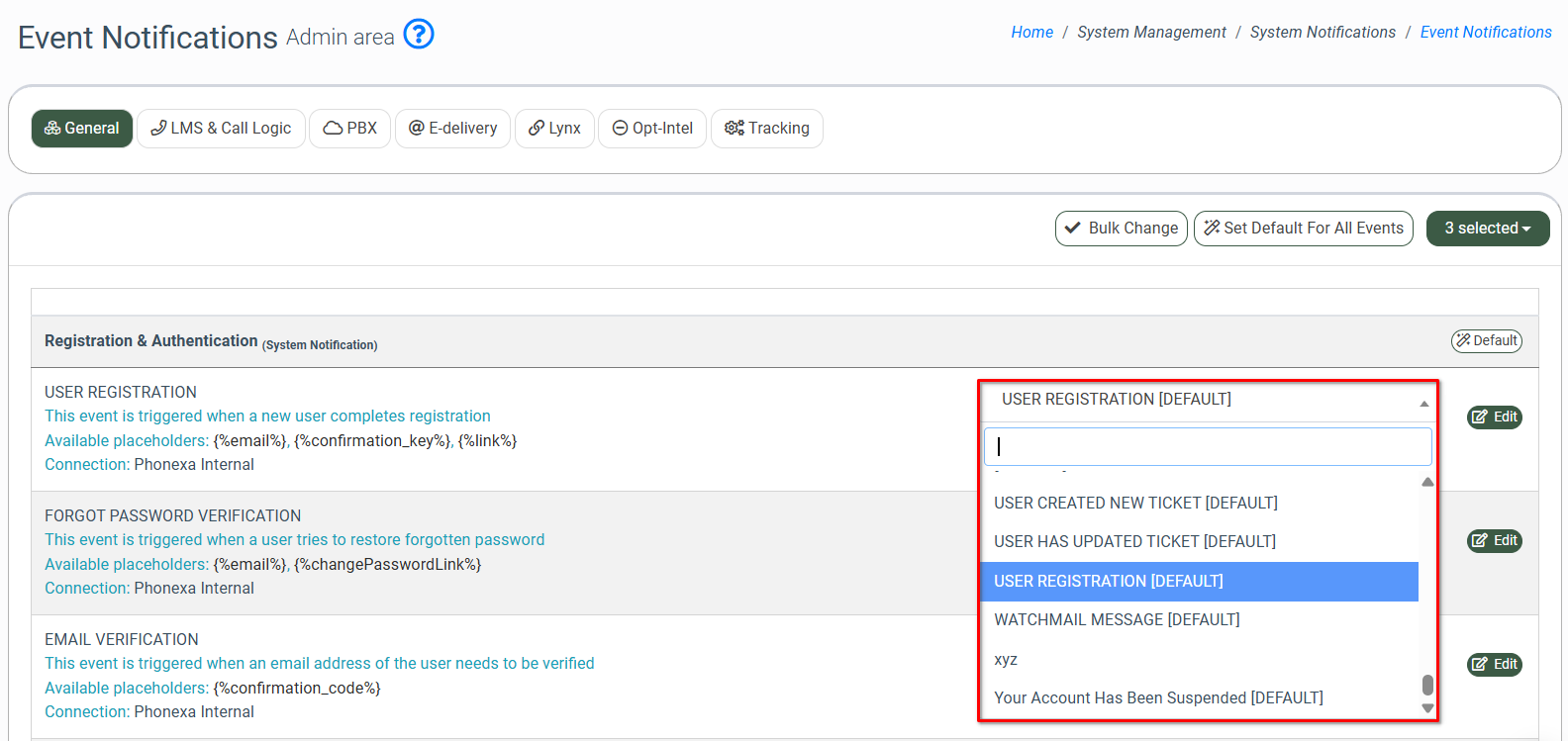Image resolution: width=1568 pixels, height=741 pixels.
Task: Open the Opt-Intel tab
Action: 652,129
